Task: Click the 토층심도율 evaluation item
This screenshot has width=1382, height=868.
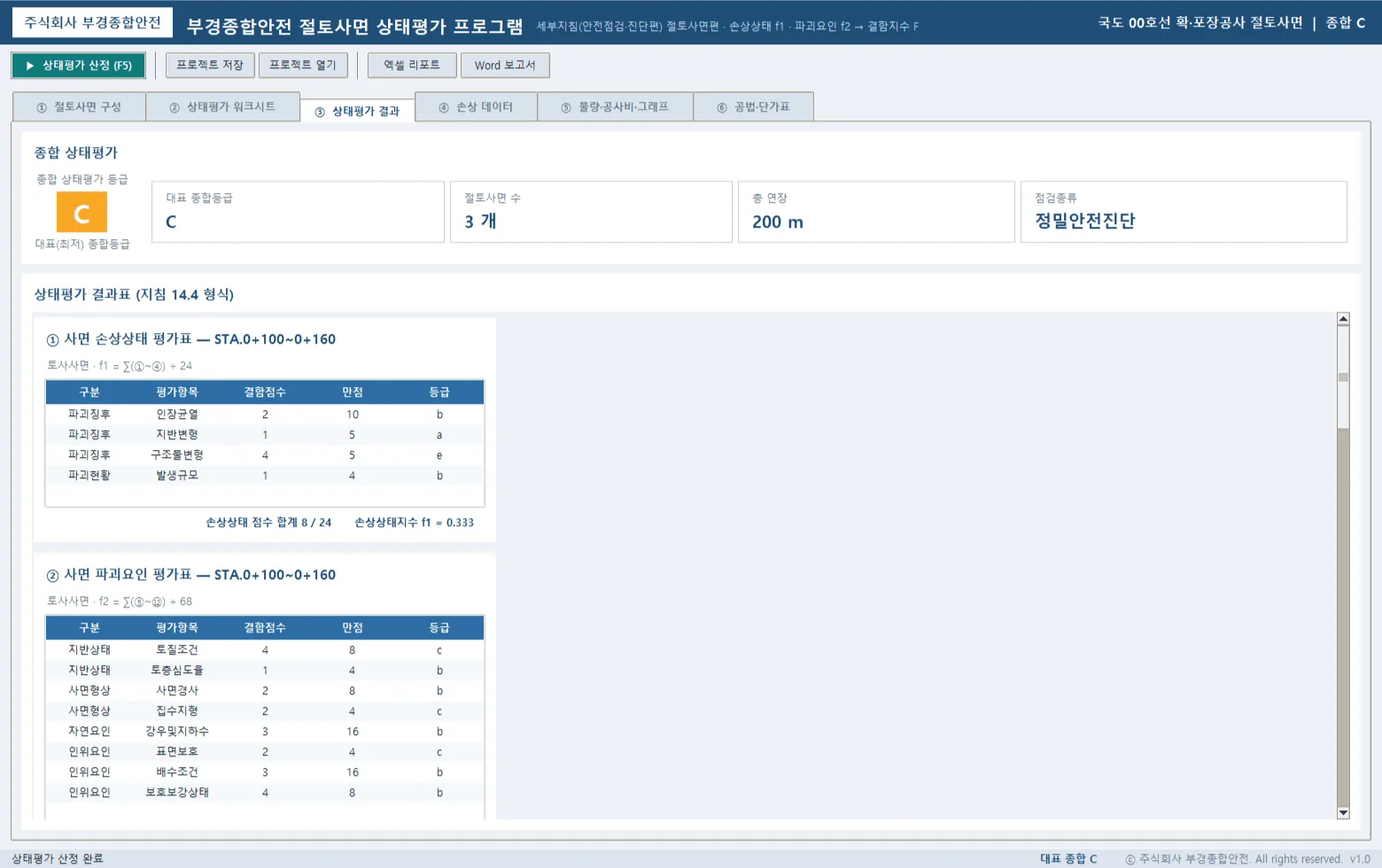Action: [177, 670]
